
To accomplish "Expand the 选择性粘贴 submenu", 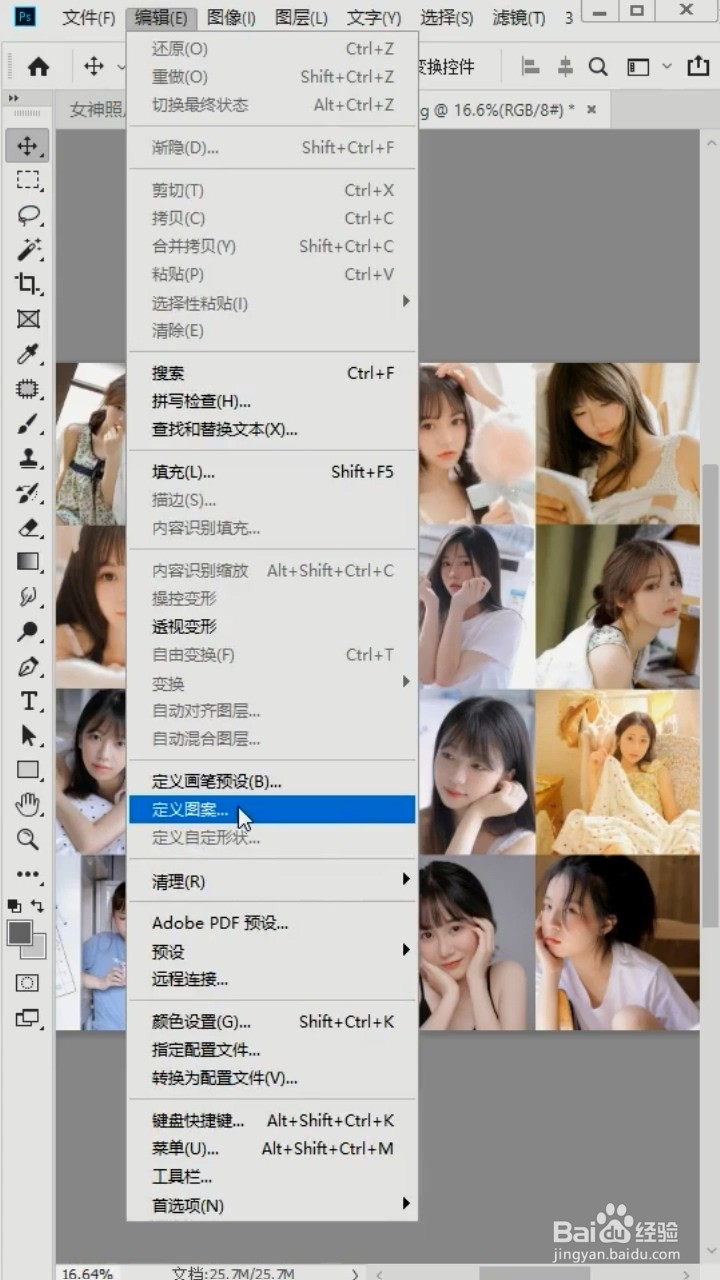I will [x=406, y=301].
